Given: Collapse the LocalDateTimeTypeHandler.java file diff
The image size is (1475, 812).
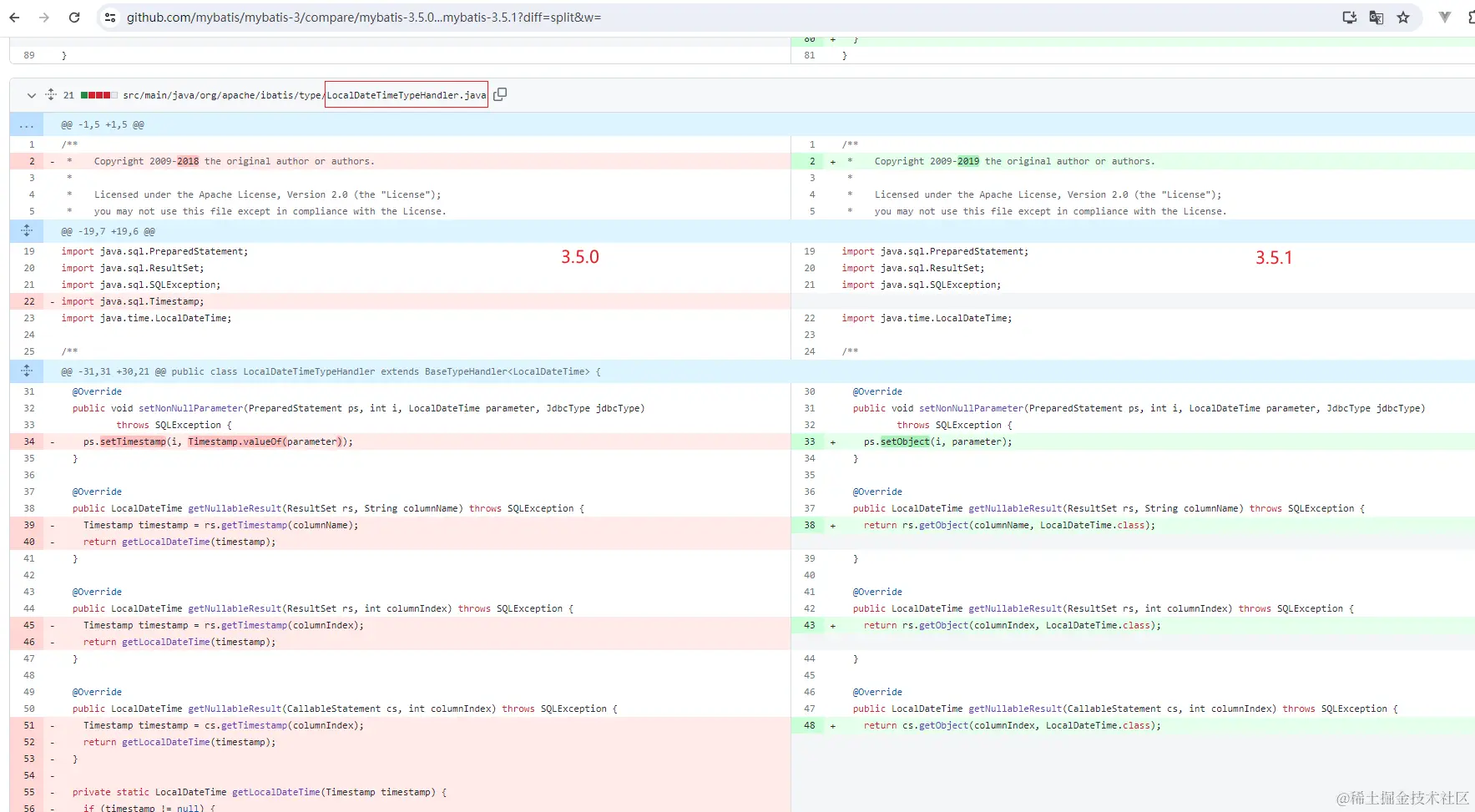Looking at the screenshot, I should coord(31,95).
